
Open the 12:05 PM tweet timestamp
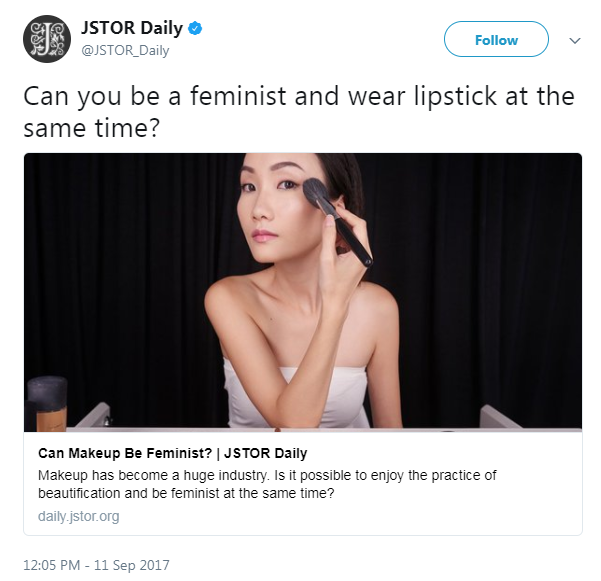pyautogui.click(x=52, y=565)
